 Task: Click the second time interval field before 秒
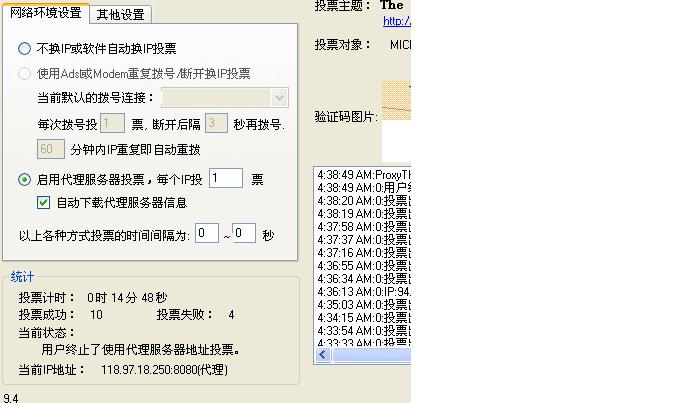(x=244, y=234)
